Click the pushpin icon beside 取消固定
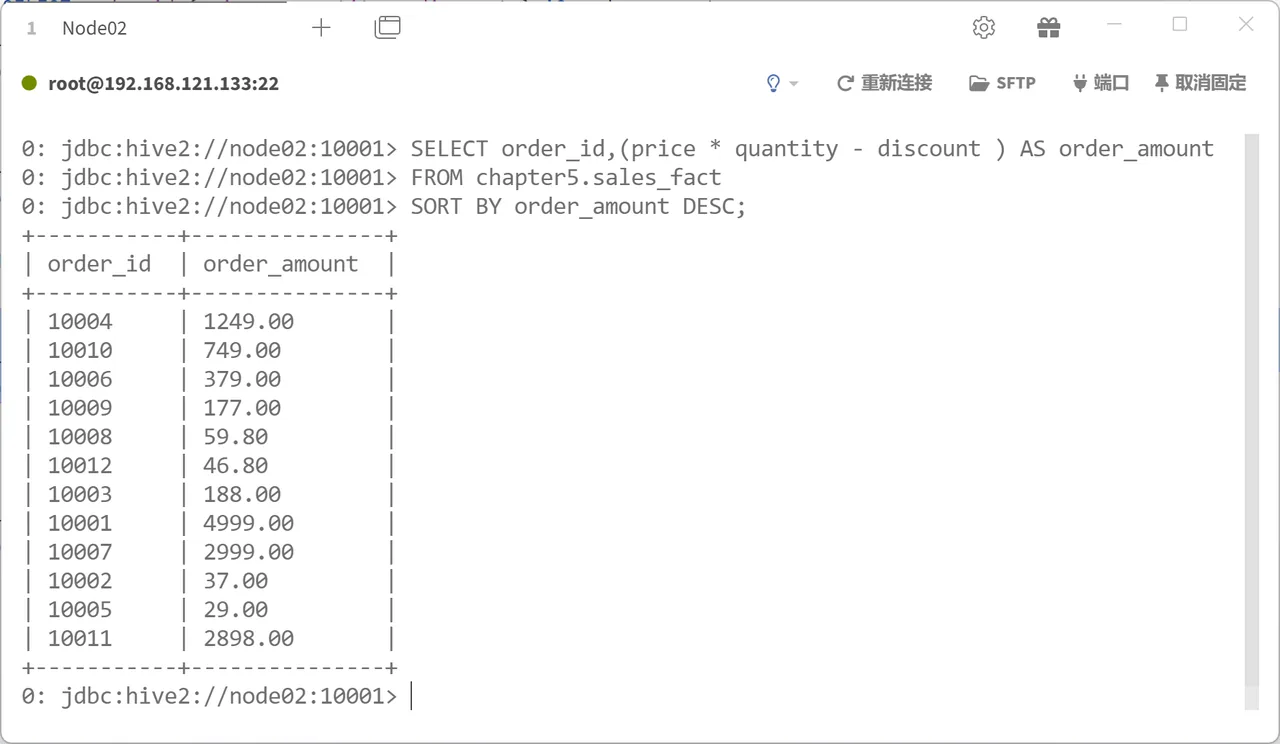The image size is (1280, 744). [1161, 83]
